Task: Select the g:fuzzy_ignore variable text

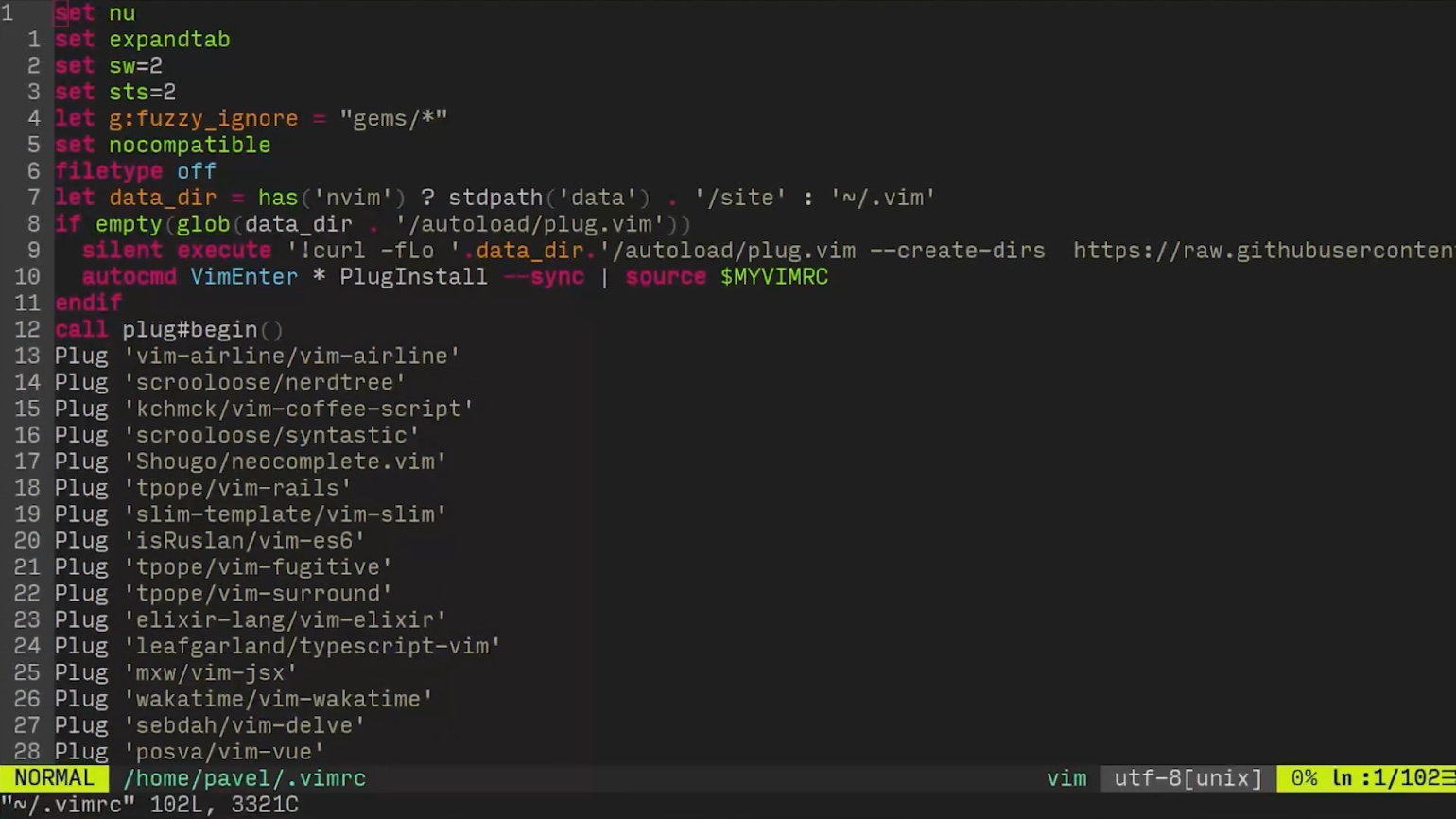Action: pyautogui.click(x=203, y=119)
